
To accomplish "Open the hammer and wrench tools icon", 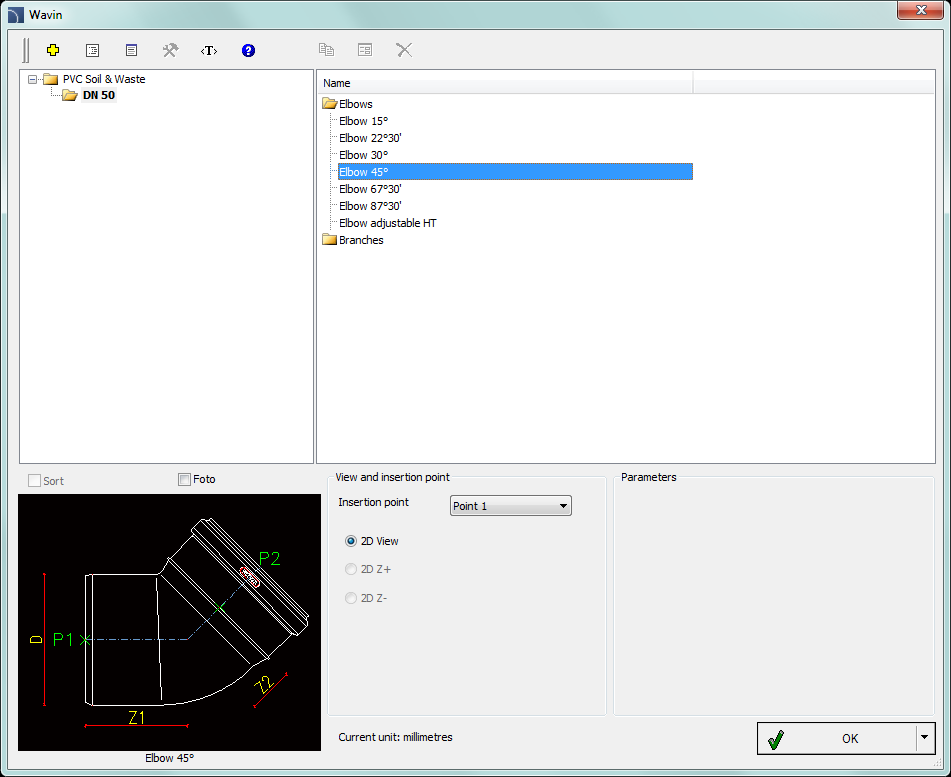I will tap(170, 50).
